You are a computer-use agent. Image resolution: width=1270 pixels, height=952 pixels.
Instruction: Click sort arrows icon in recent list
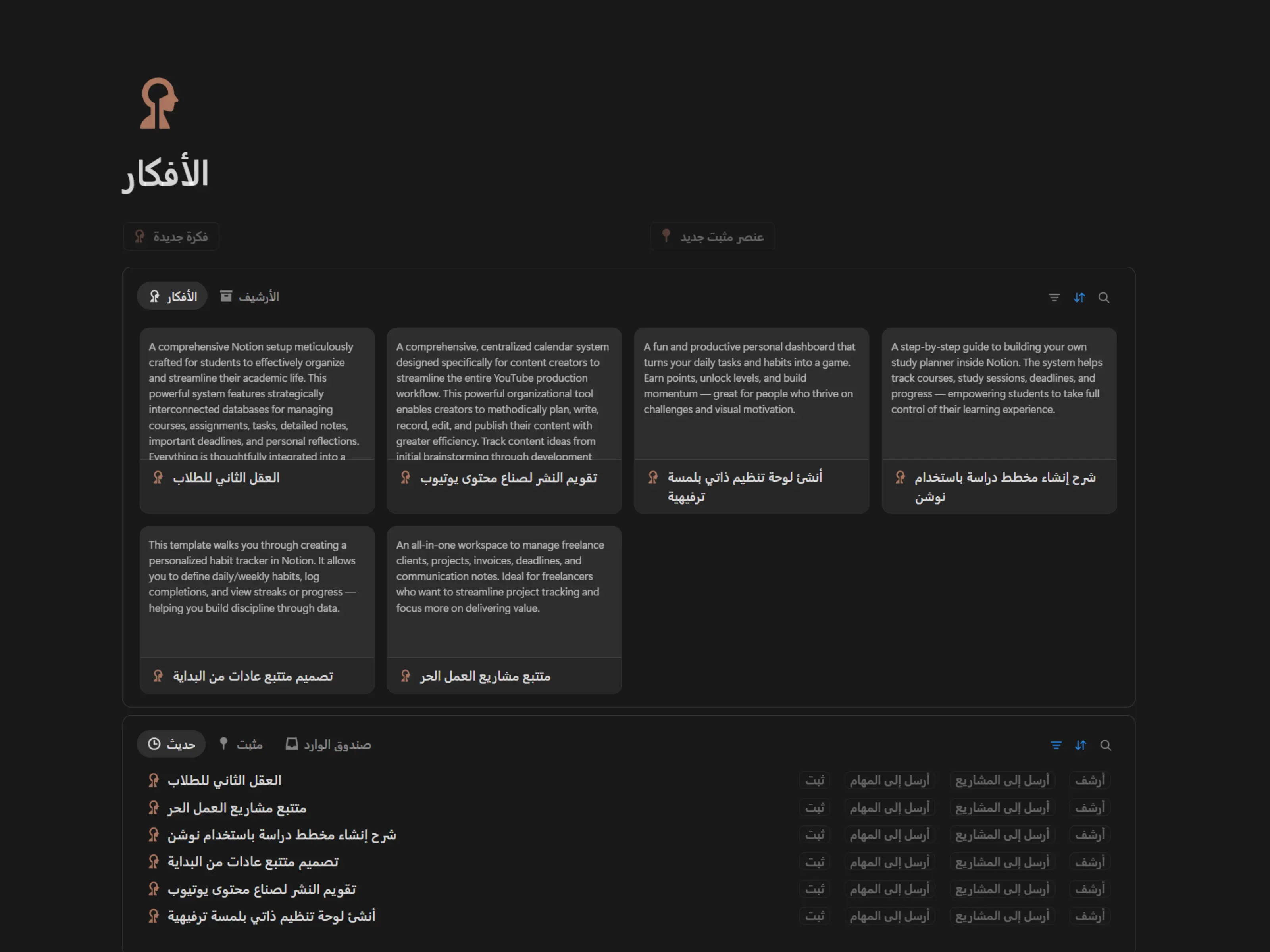pos(1081,745)
